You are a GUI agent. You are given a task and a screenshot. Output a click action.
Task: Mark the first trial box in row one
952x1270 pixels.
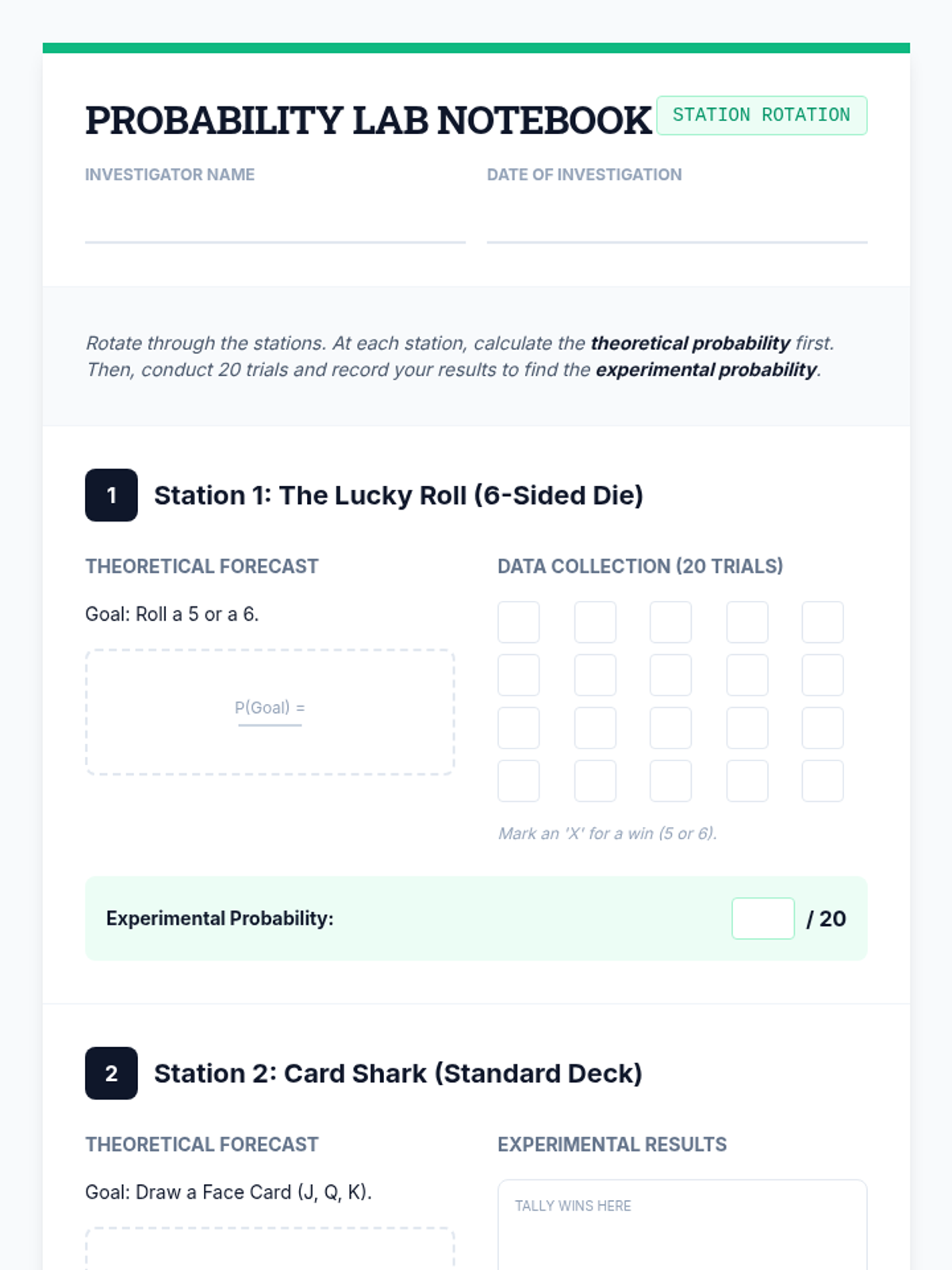point(519,622)
